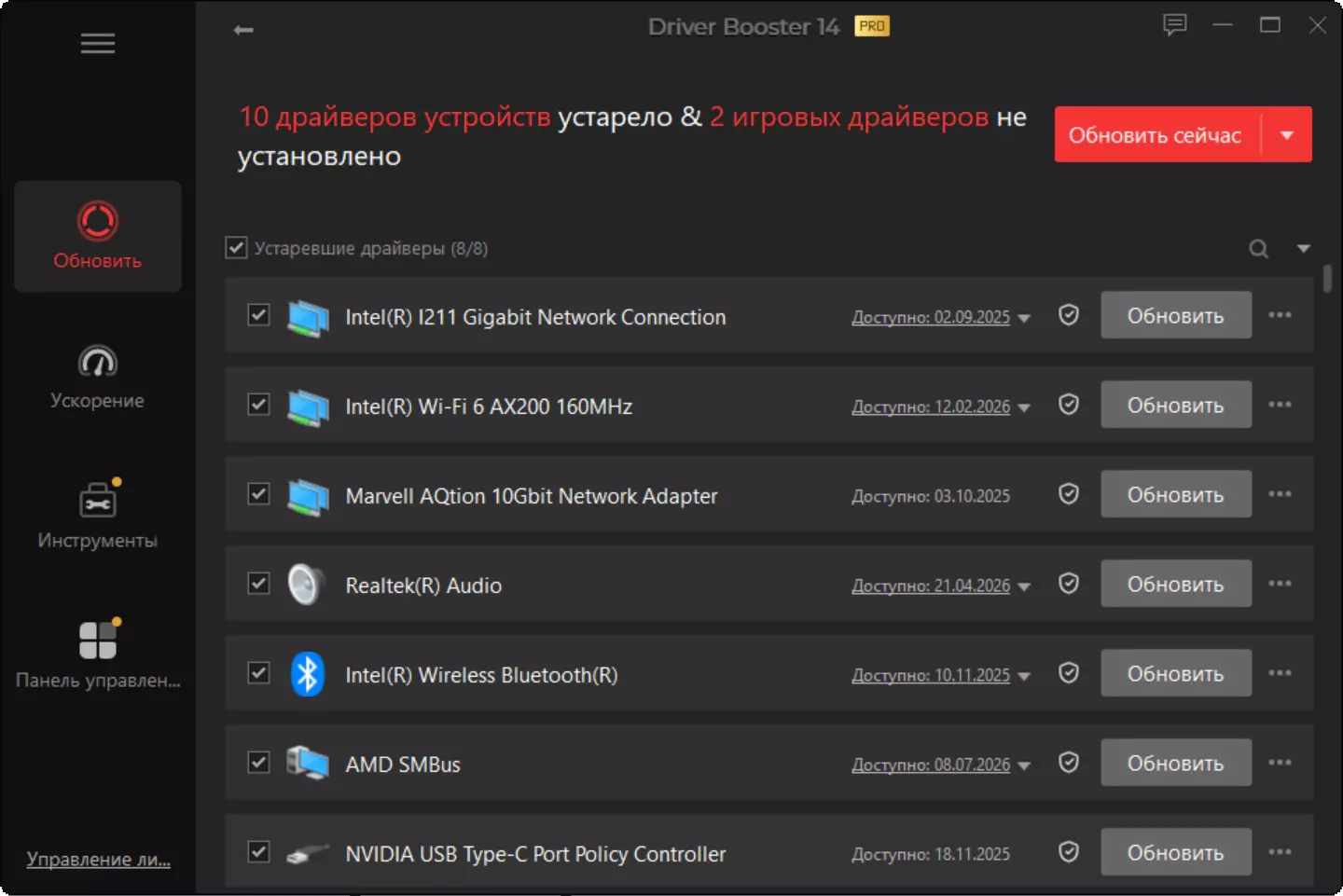Click the search magnifier icon
Image resolution: width=1343 pixels, height=896 pixels.
point(1258,249)
